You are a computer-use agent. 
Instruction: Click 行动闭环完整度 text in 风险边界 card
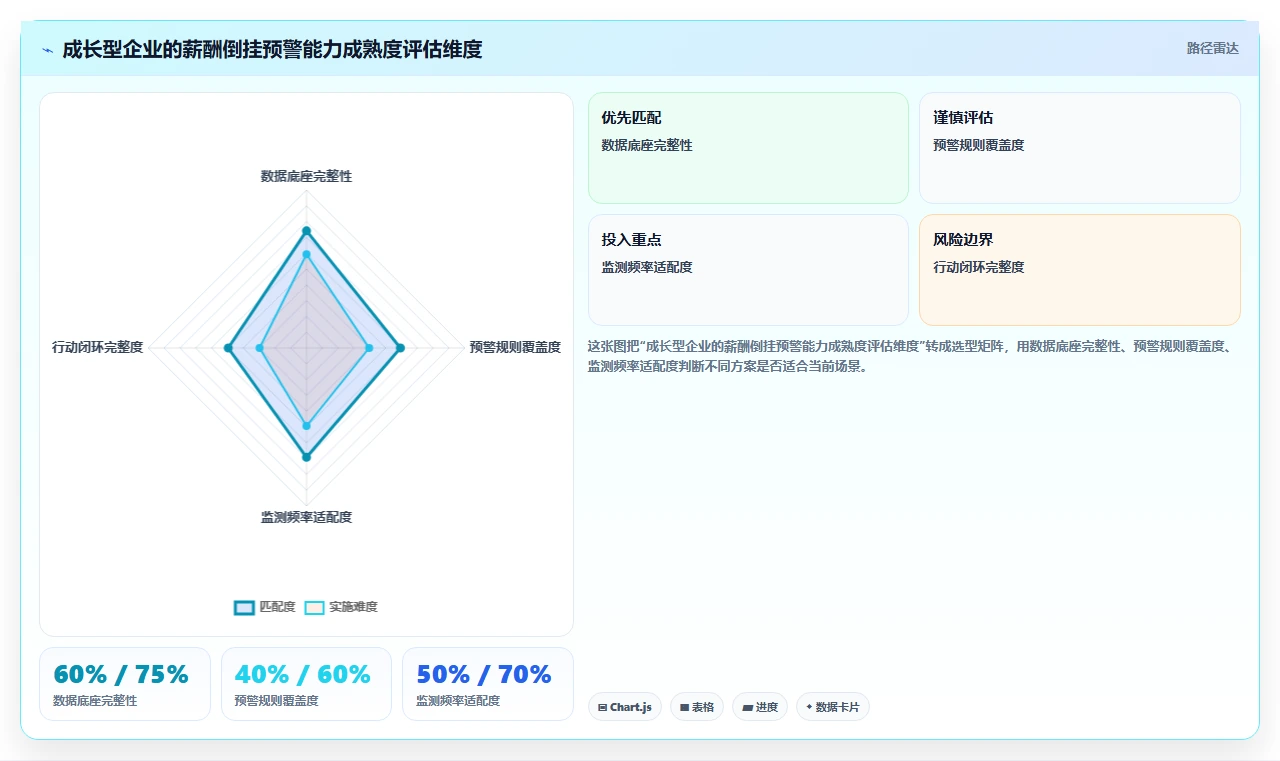pyautogui.click(x=978, y=267)
